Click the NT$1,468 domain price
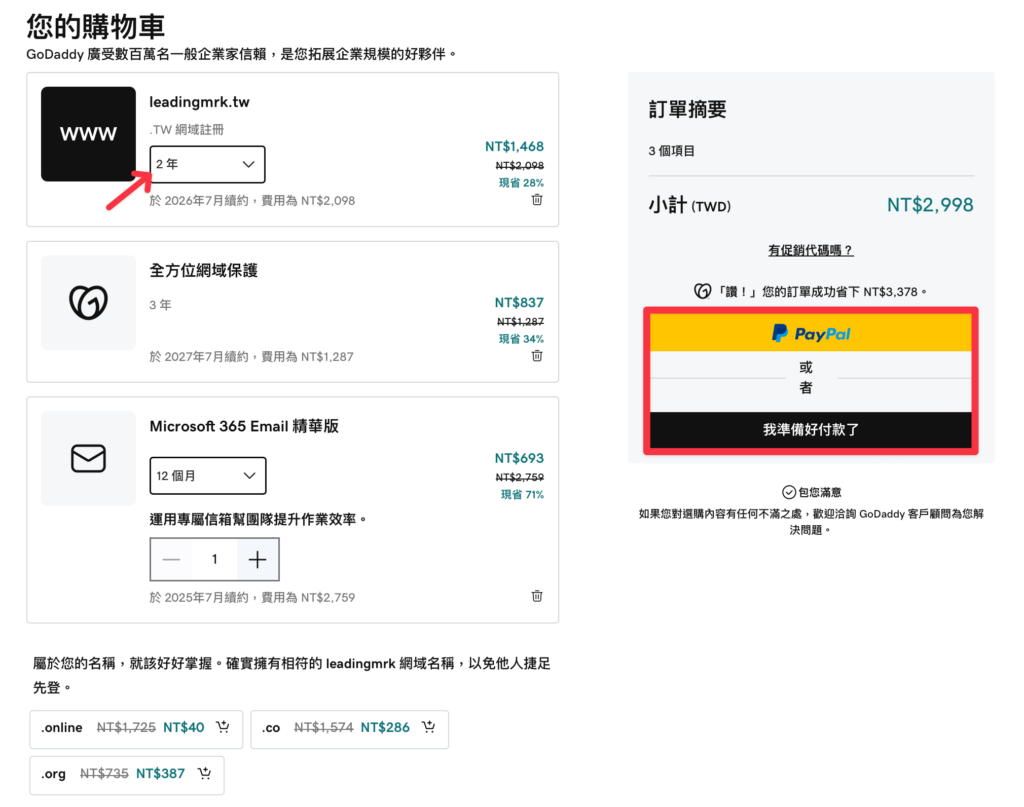Viewport: 1024px width, 807px height. pos(514,146)
